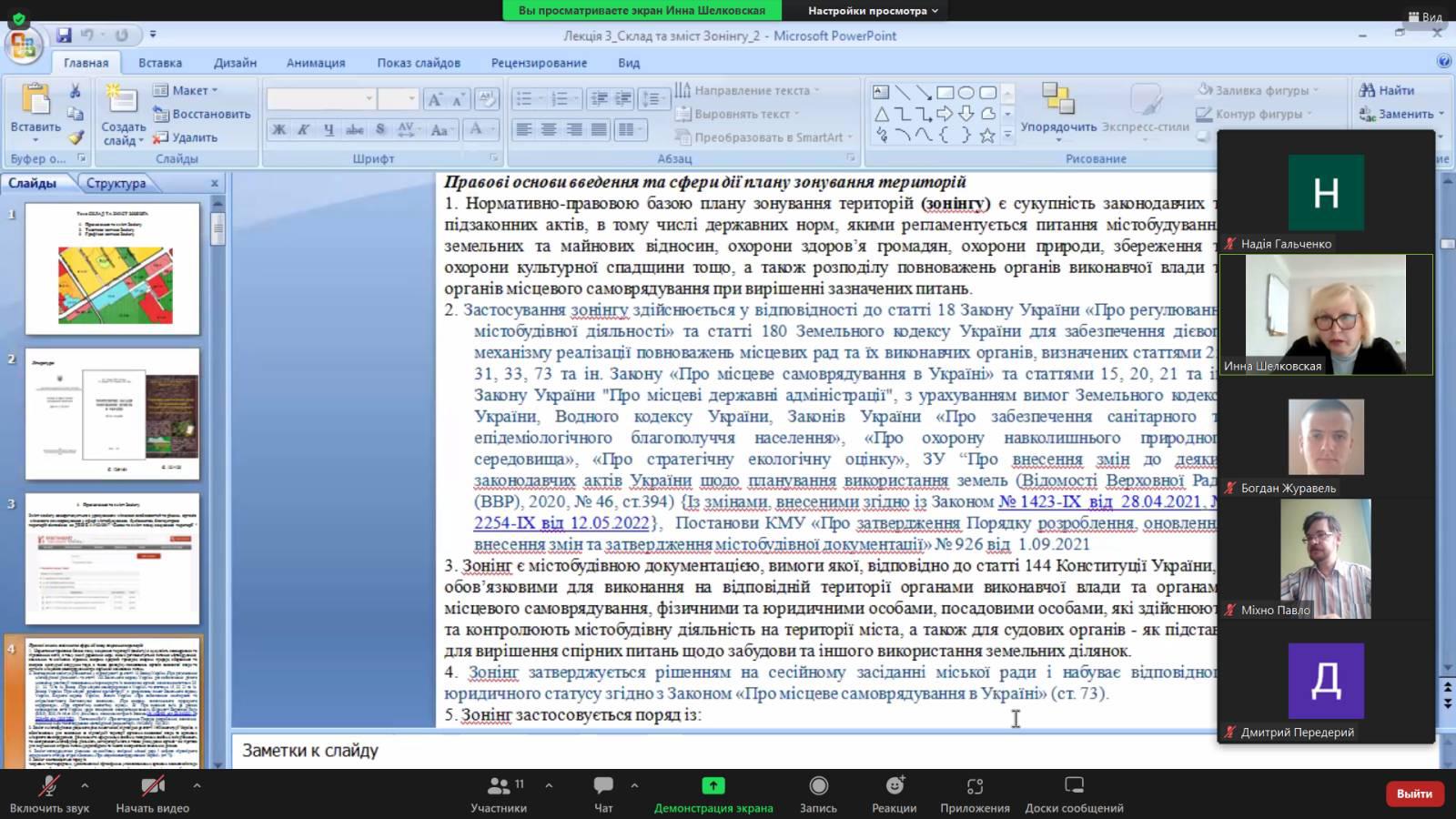Viewport: 1456px width, 819px height.
Task: Expand the shapes gallery more arrow
Action: [1007, 136]
